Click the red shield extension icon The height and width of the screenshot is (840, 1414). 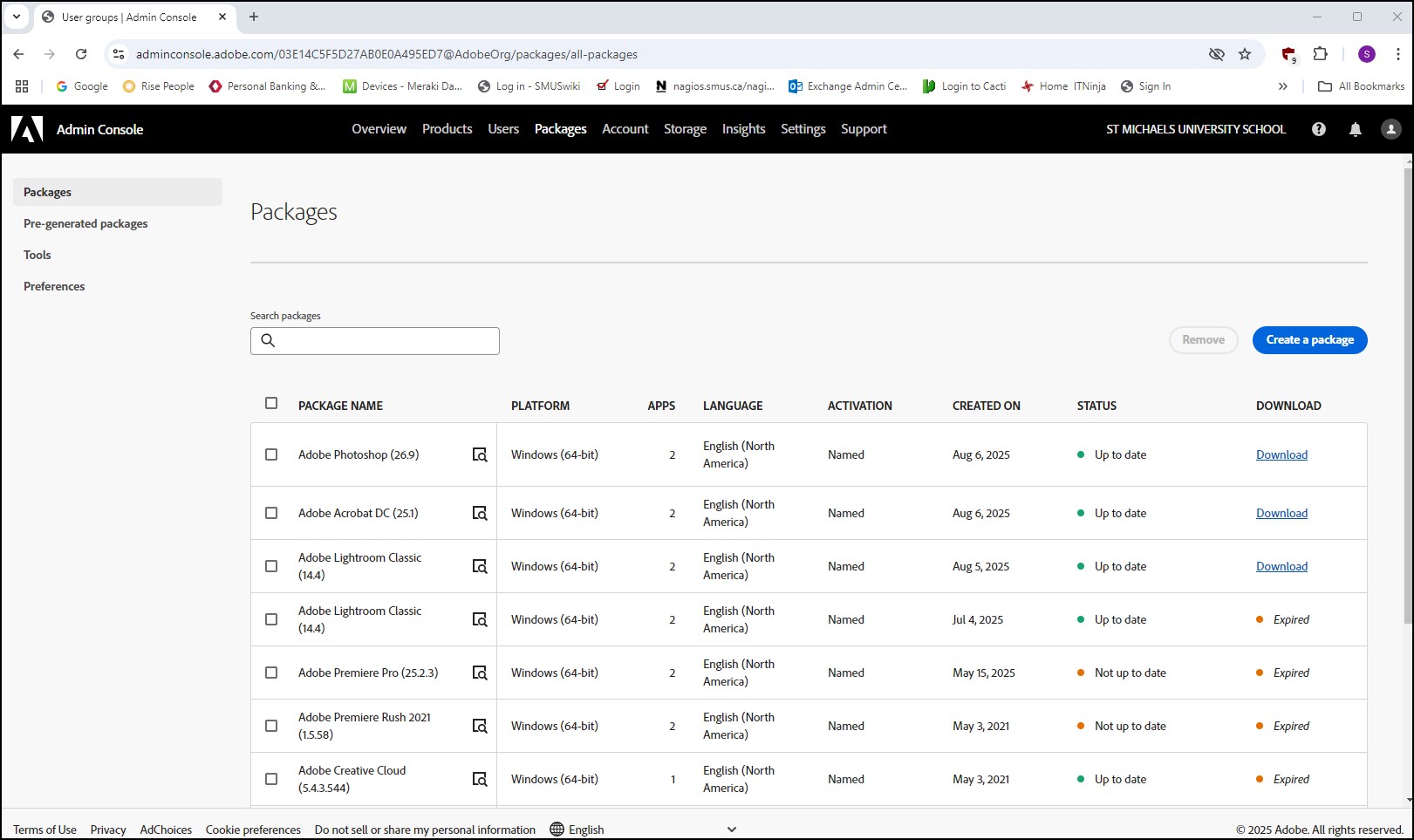coord(1288,54)
